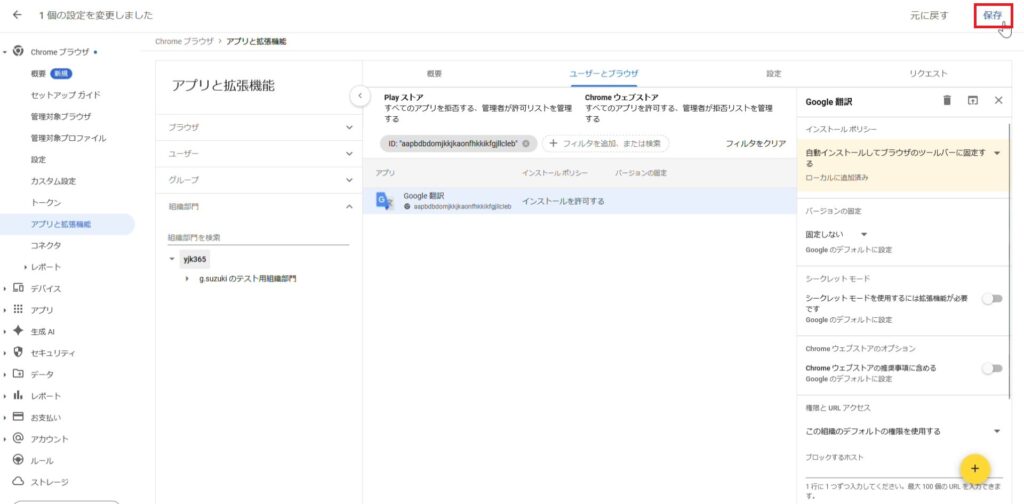Click the yellow plus floating button

click(x=974, y=468)
